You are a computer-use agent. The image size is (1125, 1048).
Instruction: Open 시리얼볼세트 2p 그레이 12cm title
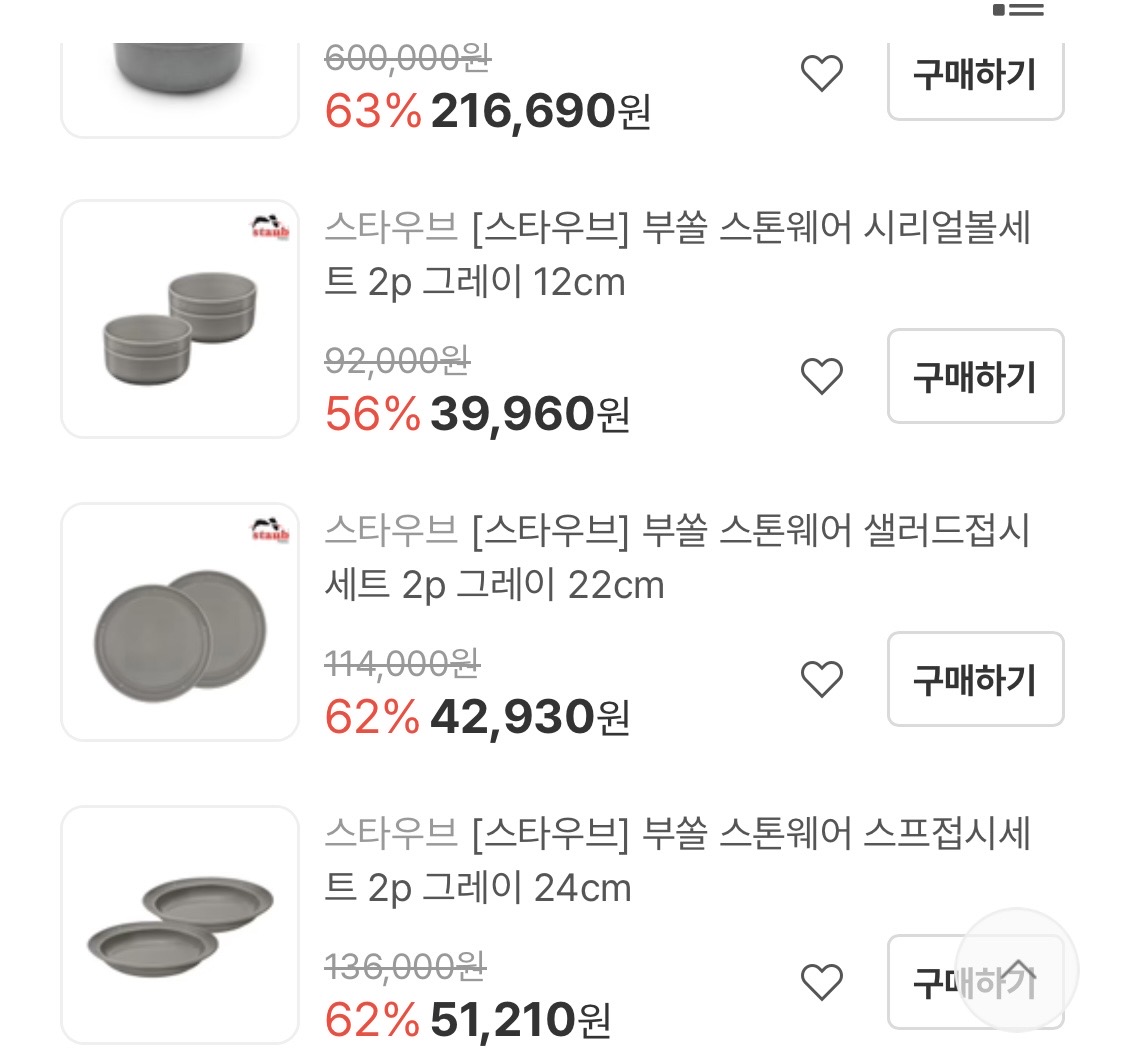point(677,256)
